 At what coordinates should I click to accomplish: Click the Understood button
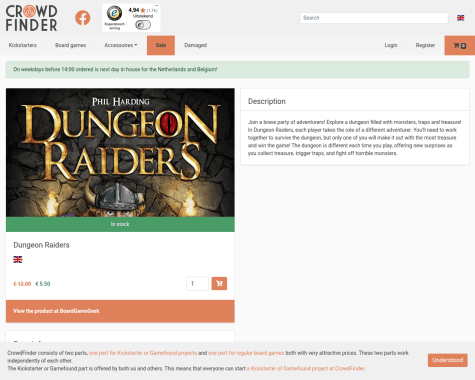[448, 360]
